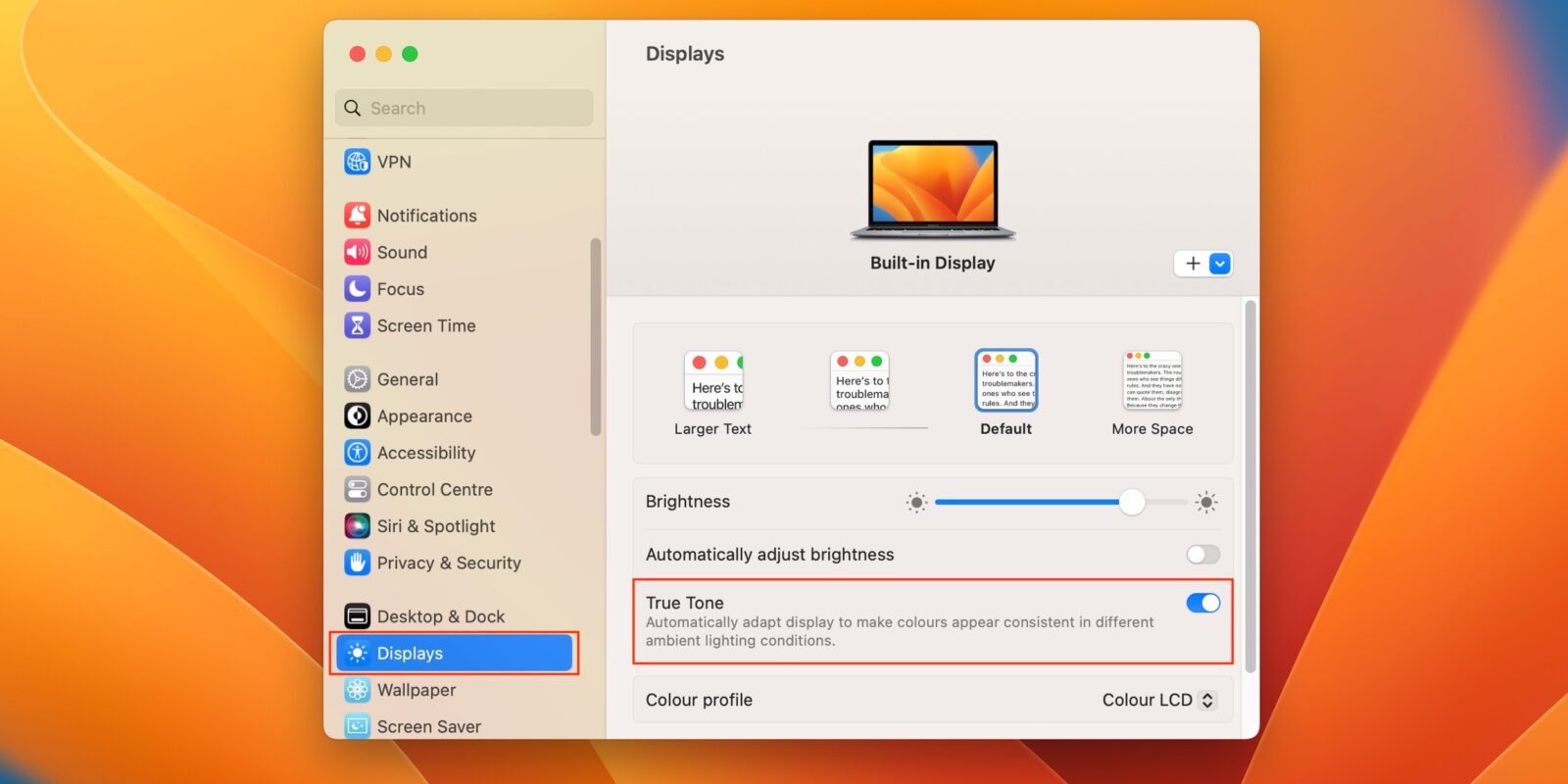Select the Focus moon icon
The height and width of the screenshot is (784, 1568).
point(357,289)
